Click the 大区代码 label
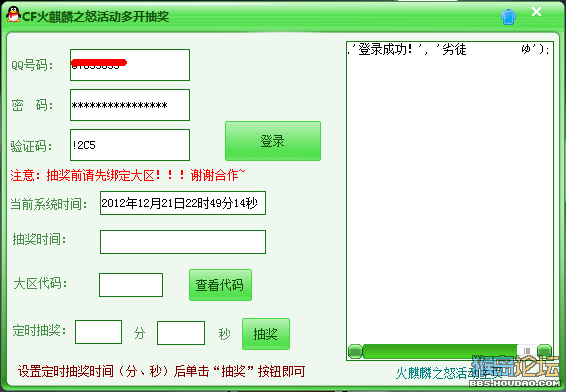 (x=40, y=283)
